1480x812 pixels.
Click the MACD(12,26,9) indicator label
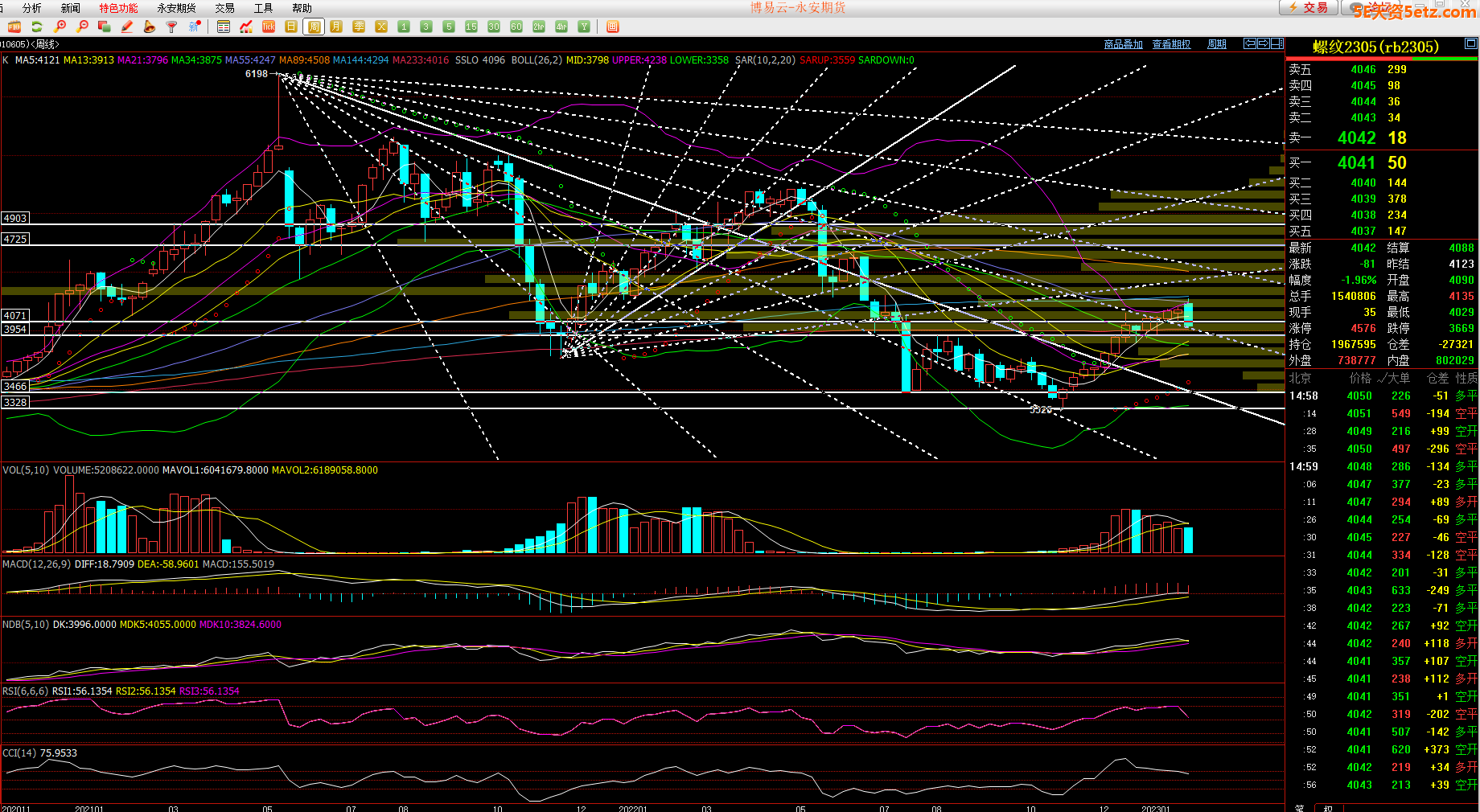pyautogui.click(x=36, y=564)
